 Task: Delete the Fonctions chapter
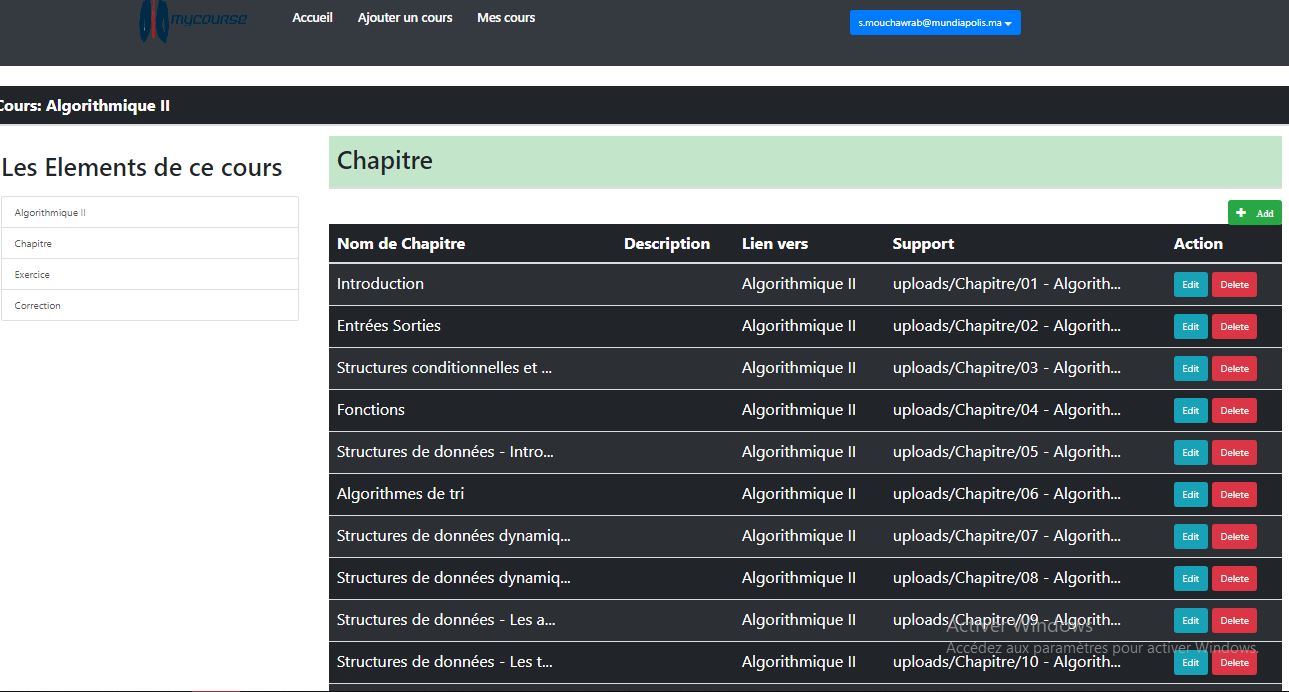click(x=1234, y=411)
